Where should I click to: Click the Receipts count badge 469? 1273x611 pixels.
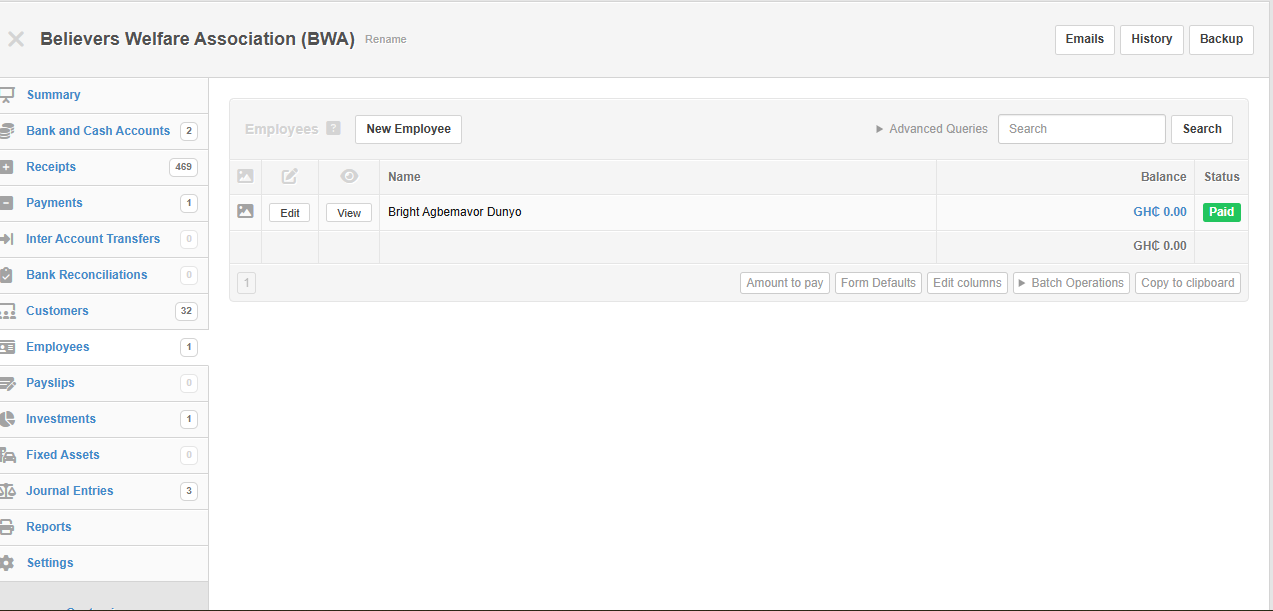point(183,167)
